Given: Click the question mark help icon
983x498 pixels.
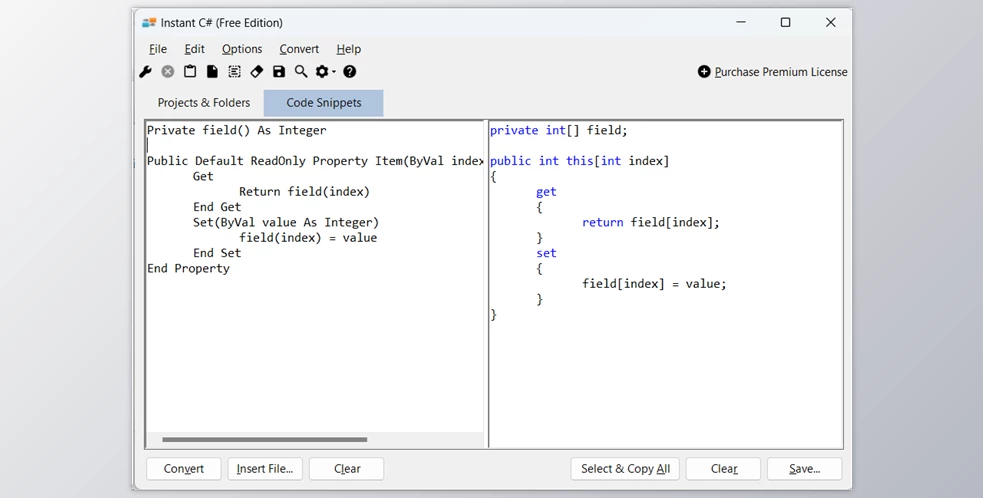Looking at the screenshot, I should (350, 72).
